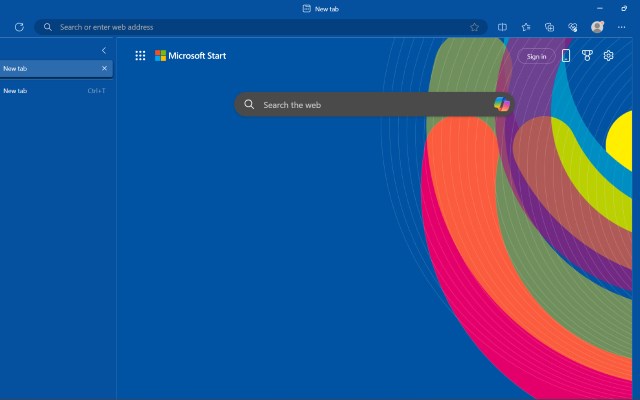Collapse the vertical tabs pane
Screen dimensions: 640x400
[104, 50]
